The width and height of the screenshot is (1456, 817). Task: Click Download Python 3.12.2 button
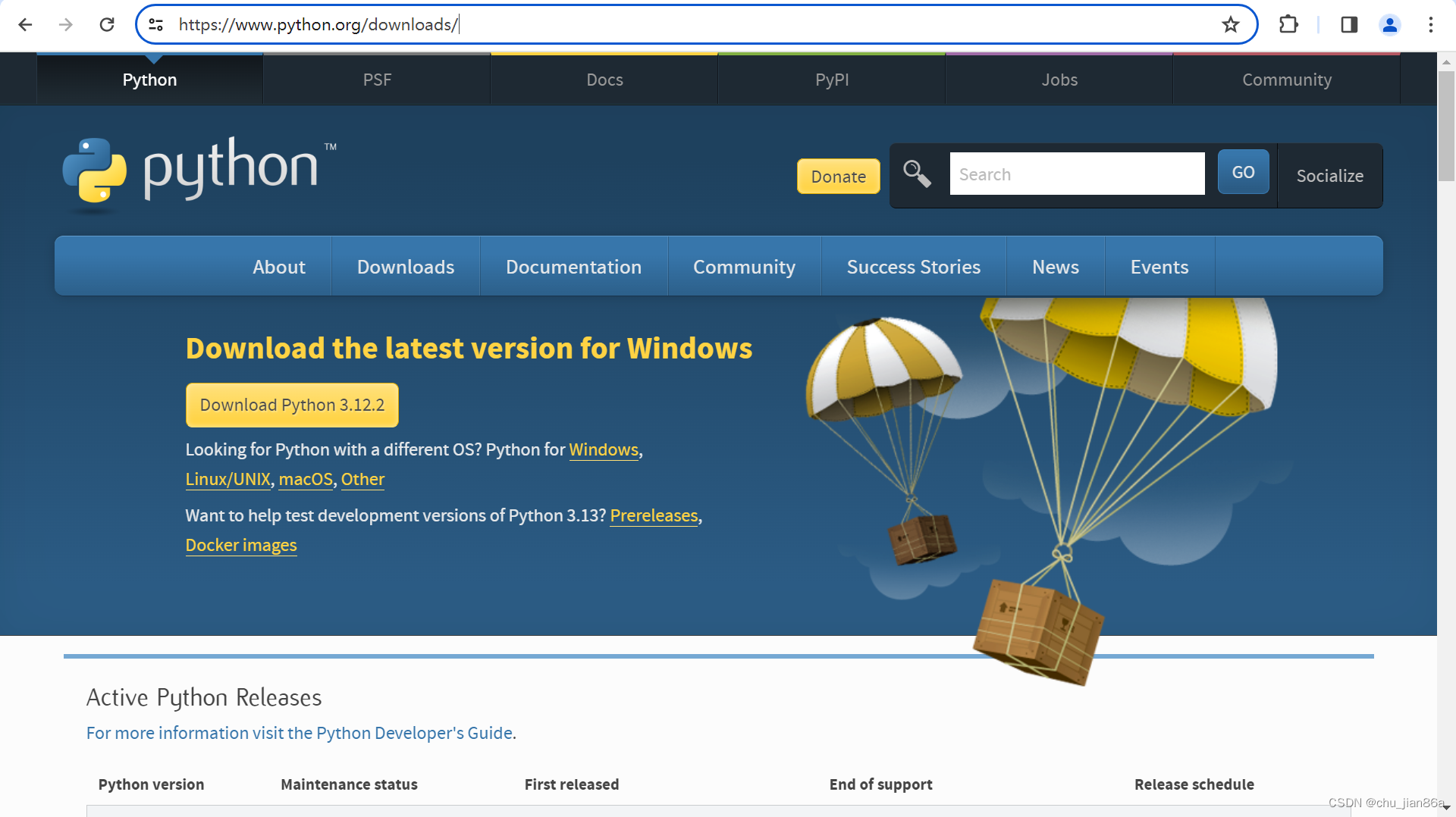click(x=292, y=405)
